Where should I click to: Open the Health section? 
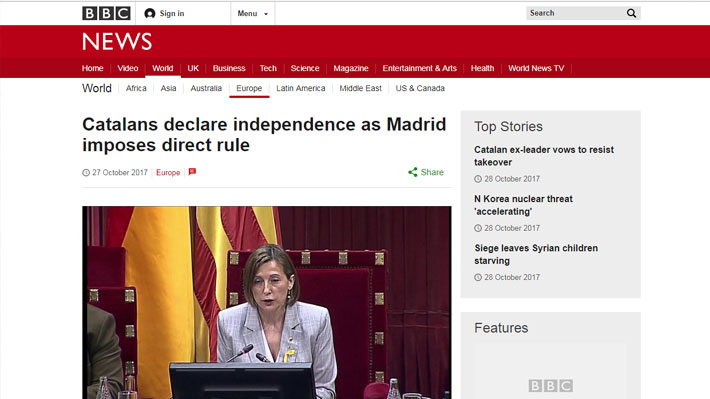pyautogui.click(x=482, y=68)
